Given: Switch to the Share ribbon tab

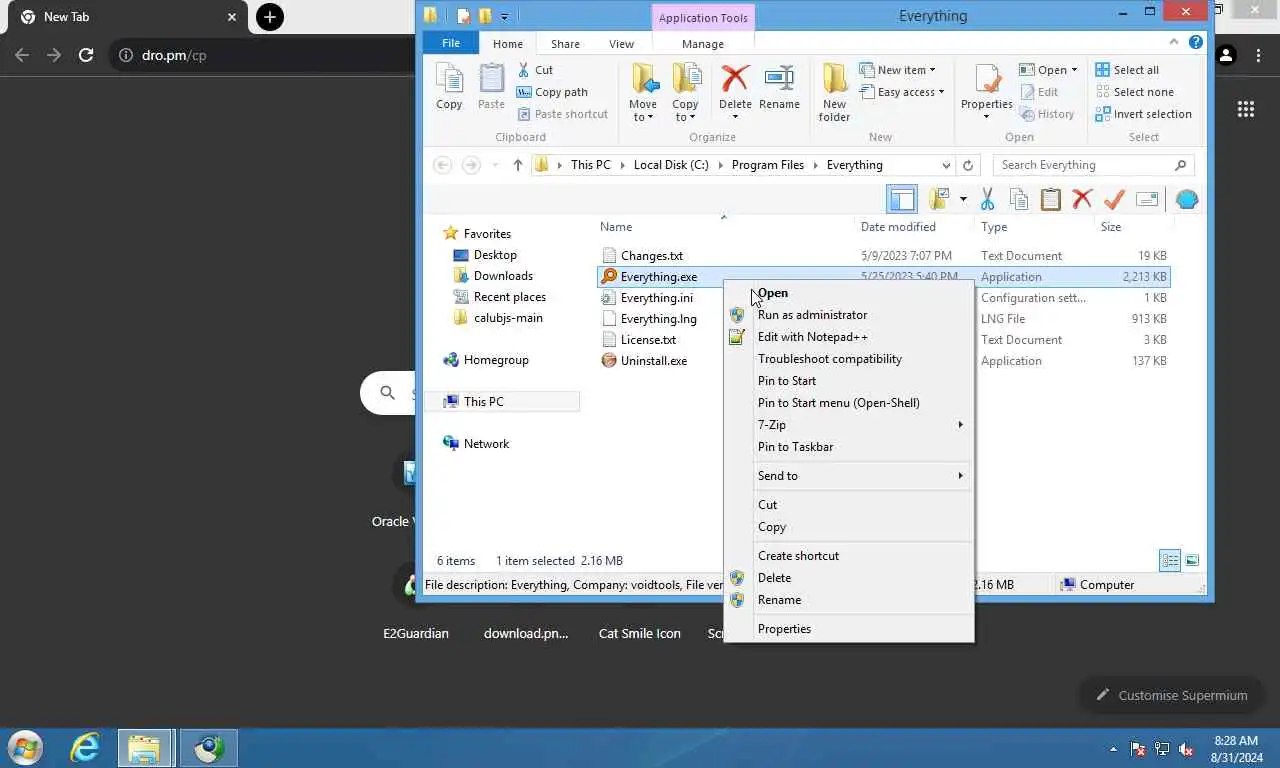Looking at the screenshot, I should (565, 44).
